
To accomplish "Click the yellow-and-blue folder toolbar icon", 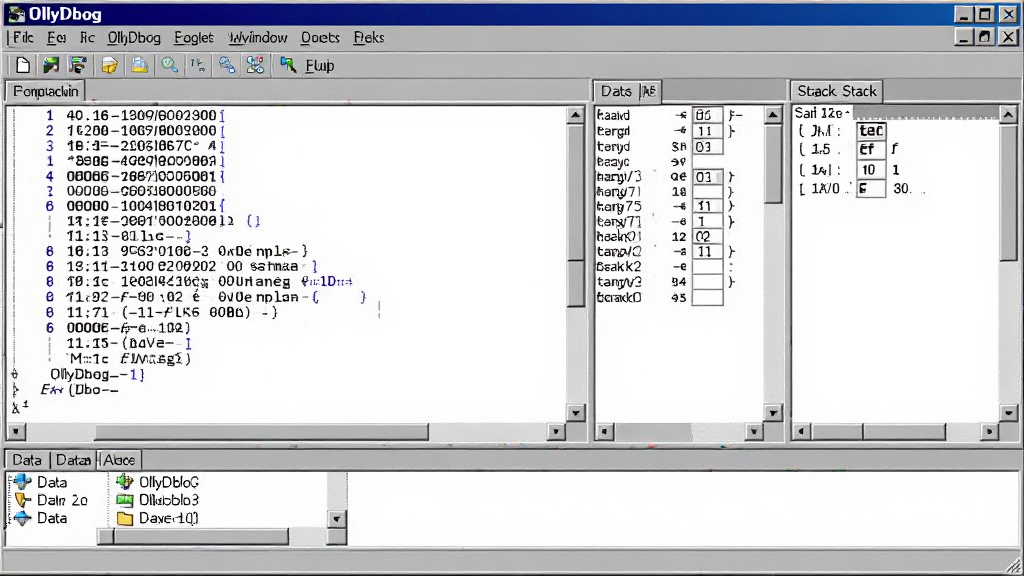I will pos(139,65).
